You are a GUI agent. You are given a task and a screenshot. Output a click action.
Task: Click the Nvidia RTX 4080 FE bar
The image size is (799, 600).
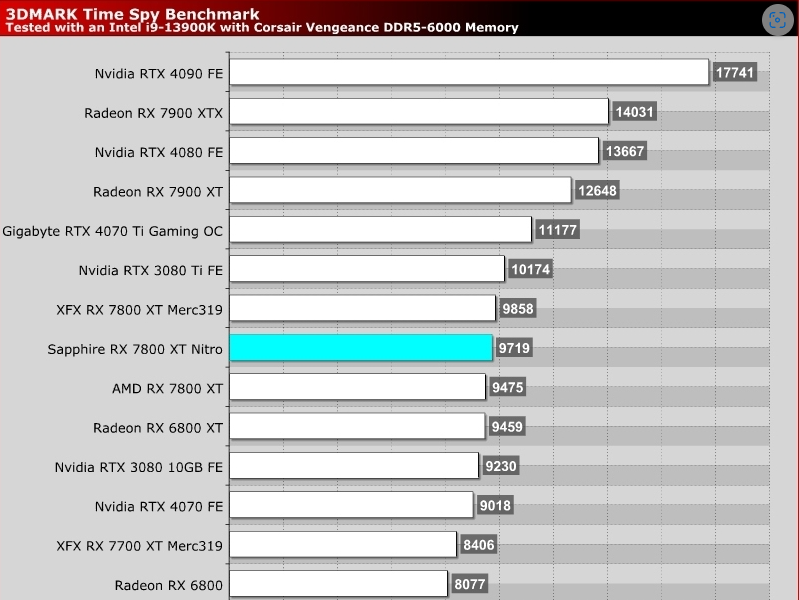coord(414,150)
